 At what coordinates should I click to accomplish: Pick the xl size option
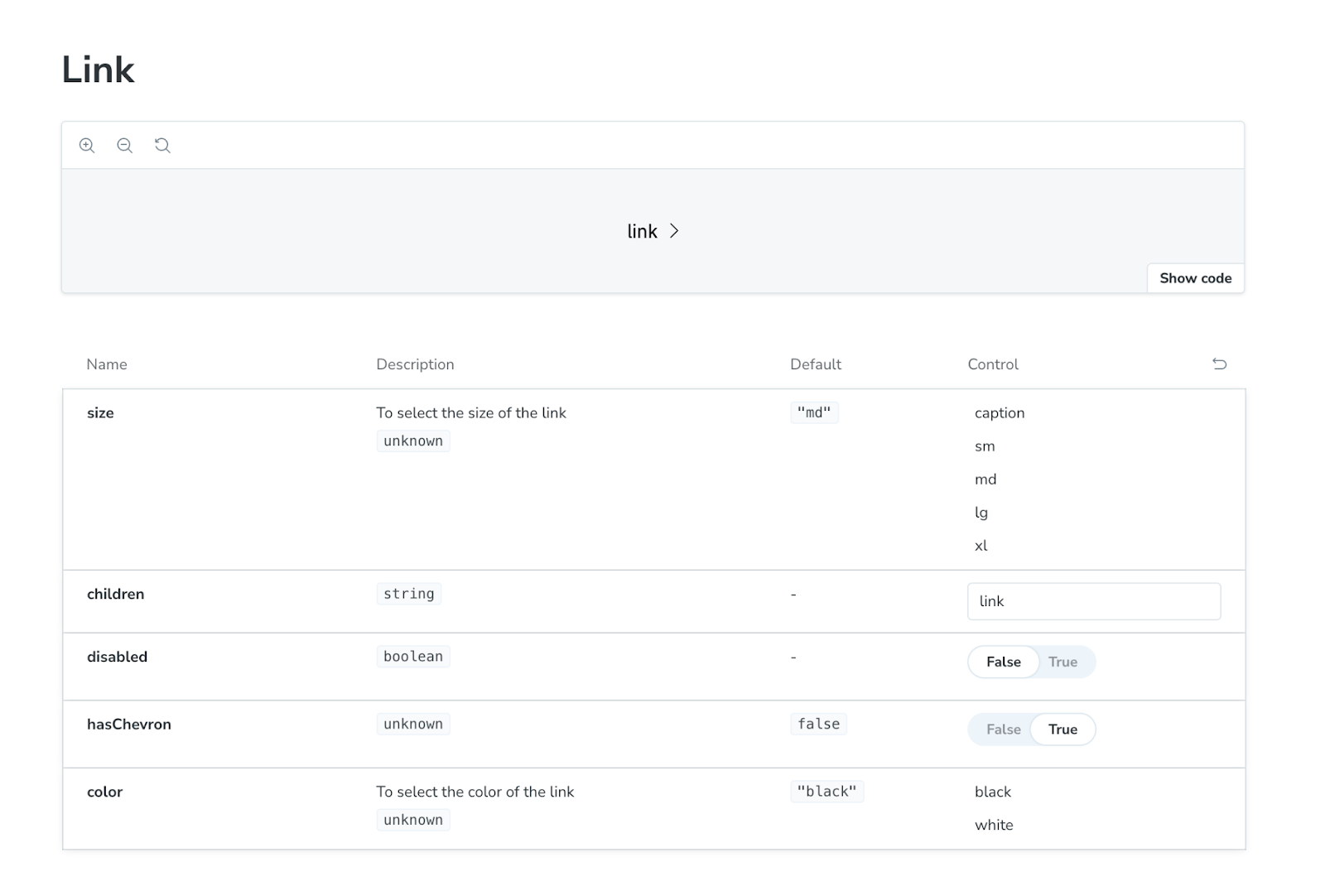[x=981, y=546]
